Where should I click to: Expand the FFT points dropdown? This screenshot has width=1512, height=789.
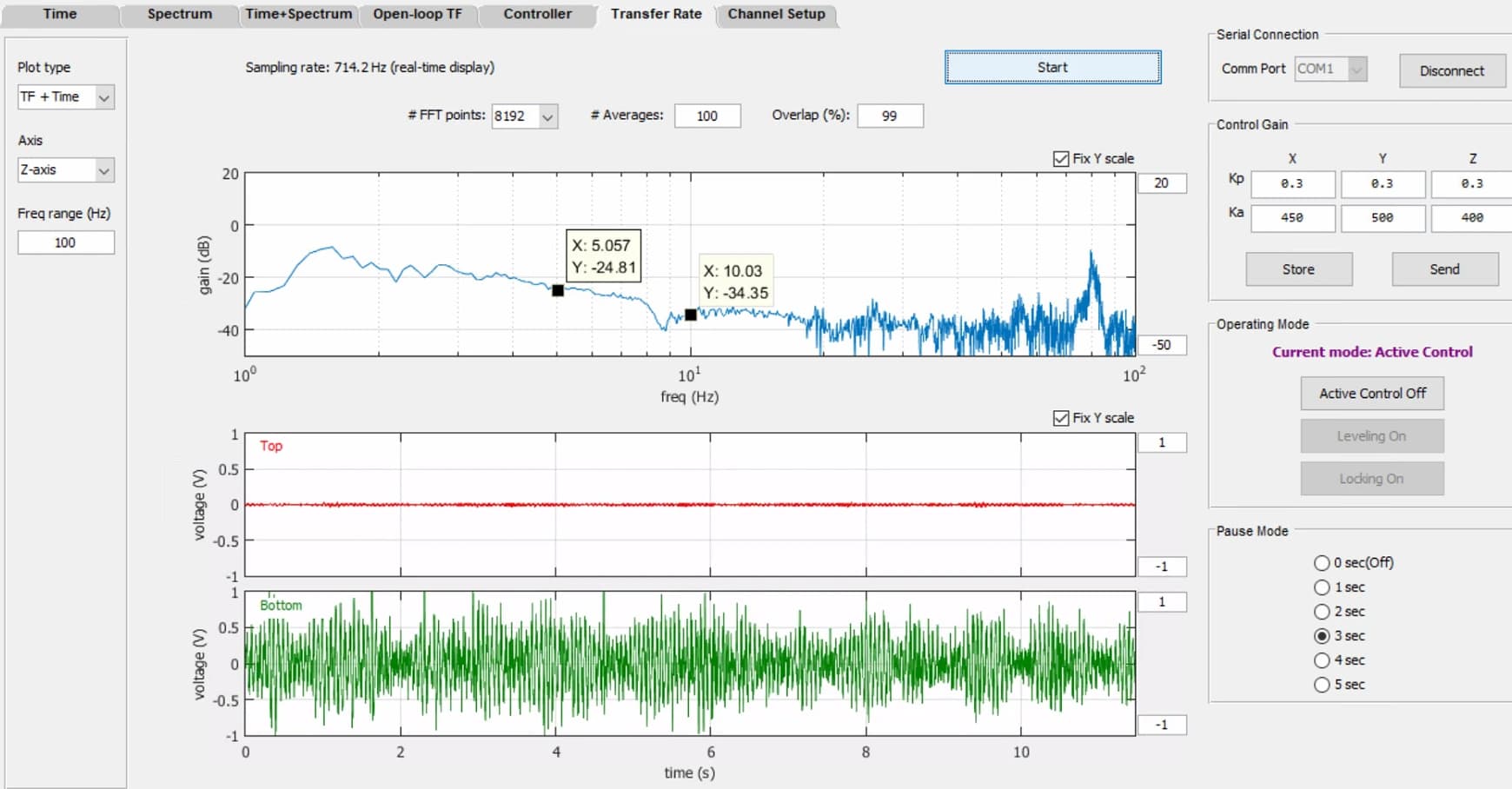pyautogui.click(x=525, y=116)
